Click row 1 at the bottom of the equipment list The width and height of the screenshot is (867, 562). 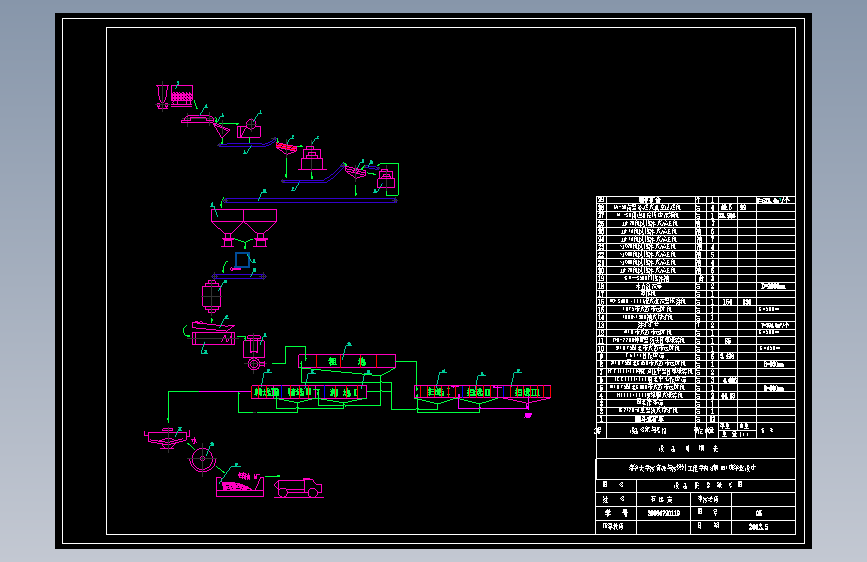coord(696,419)
